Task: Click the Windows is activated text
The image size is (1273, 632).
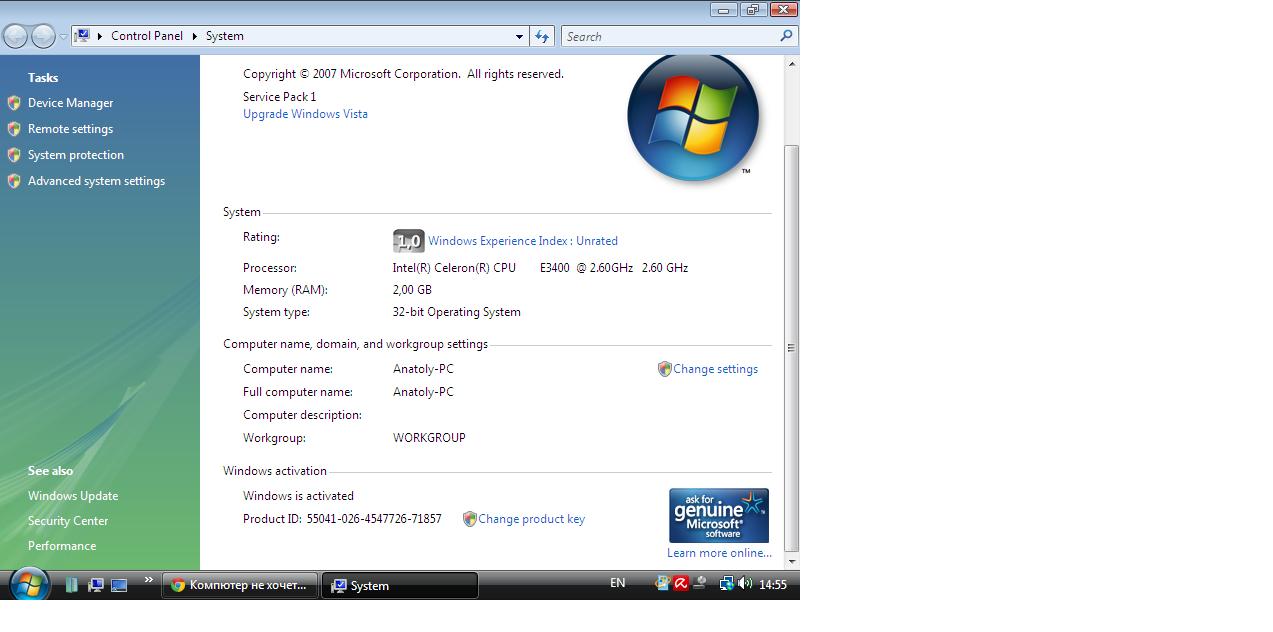Action: 298,496
